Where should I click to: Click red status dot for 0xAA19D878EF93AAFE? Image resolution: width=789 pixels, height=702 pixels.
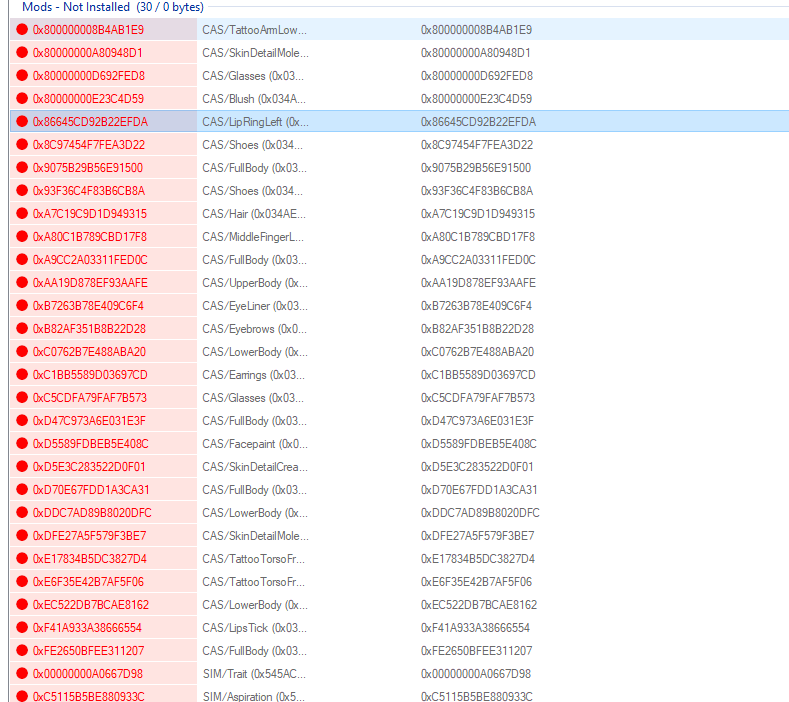22,282
